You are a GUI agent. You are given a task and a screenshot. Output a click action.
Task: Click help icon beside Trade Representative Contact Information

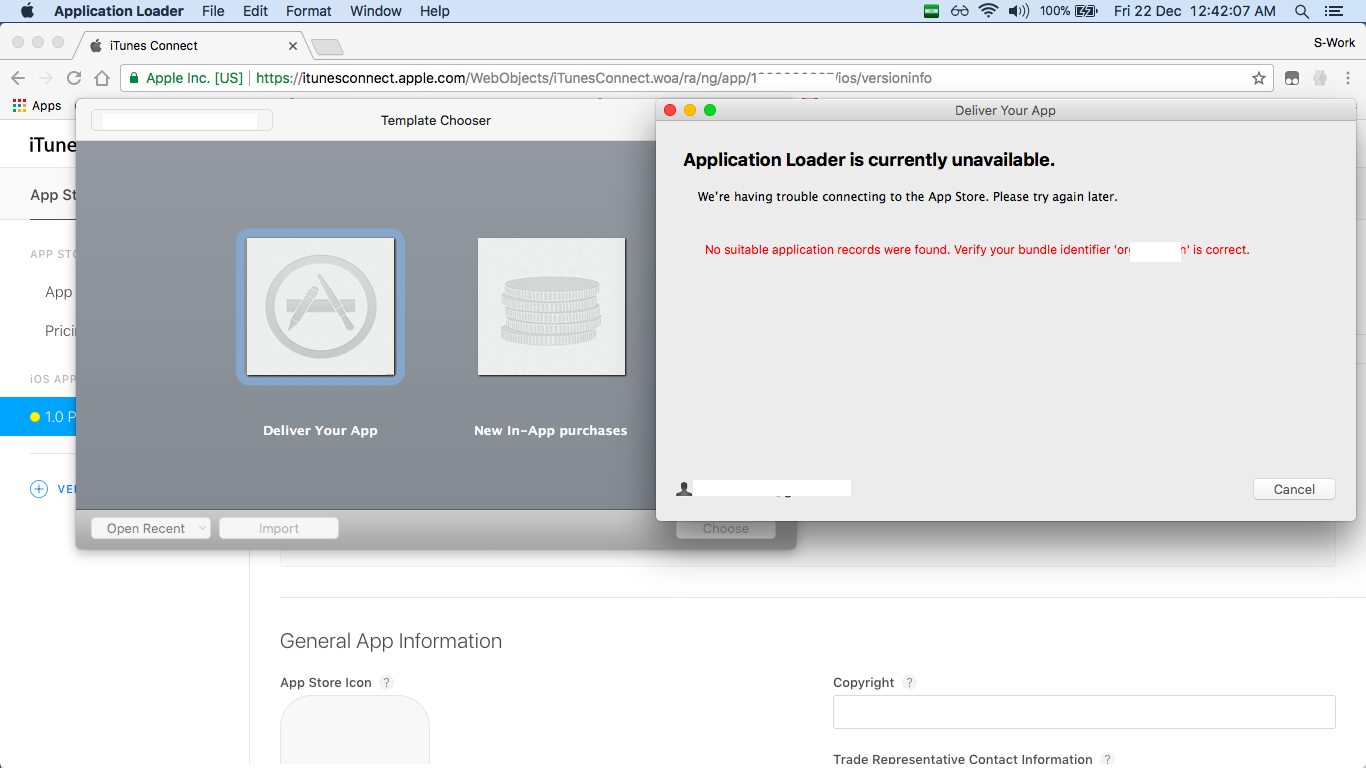point(1107,760)
